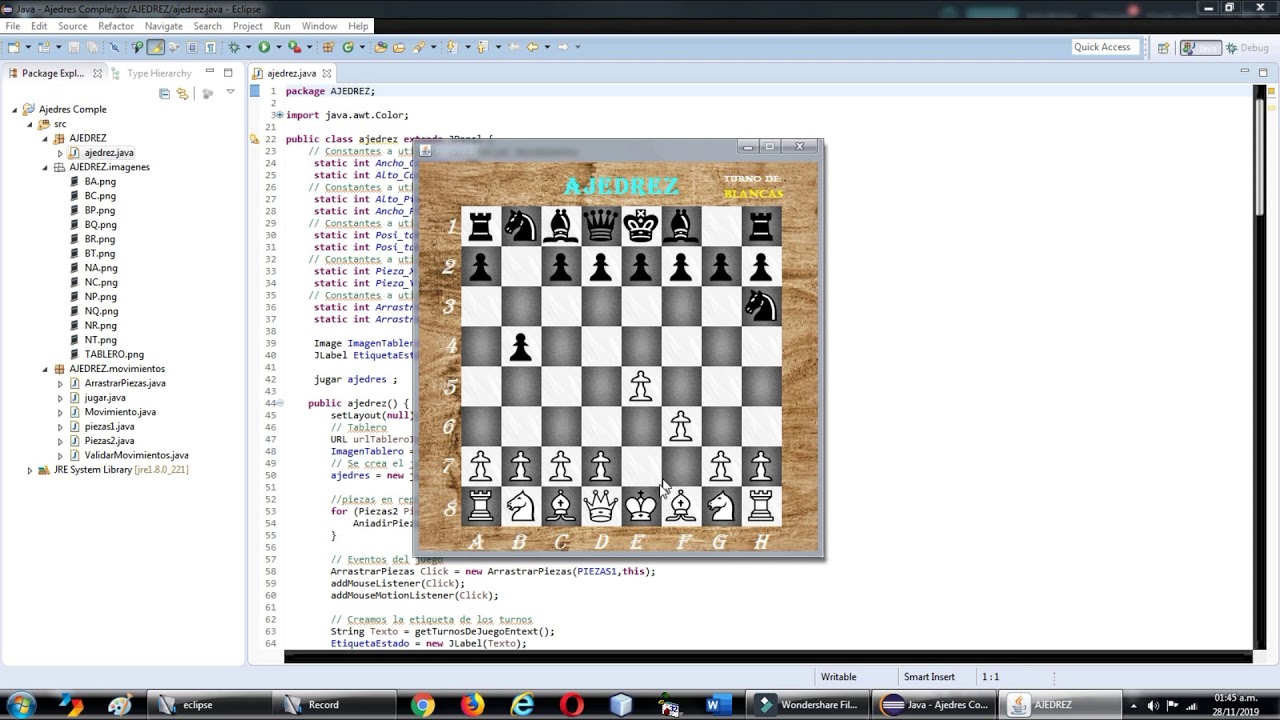Screen dimensions: 1280x720
Task: Click the New Java Package icon
Action: tap(328, 47)
